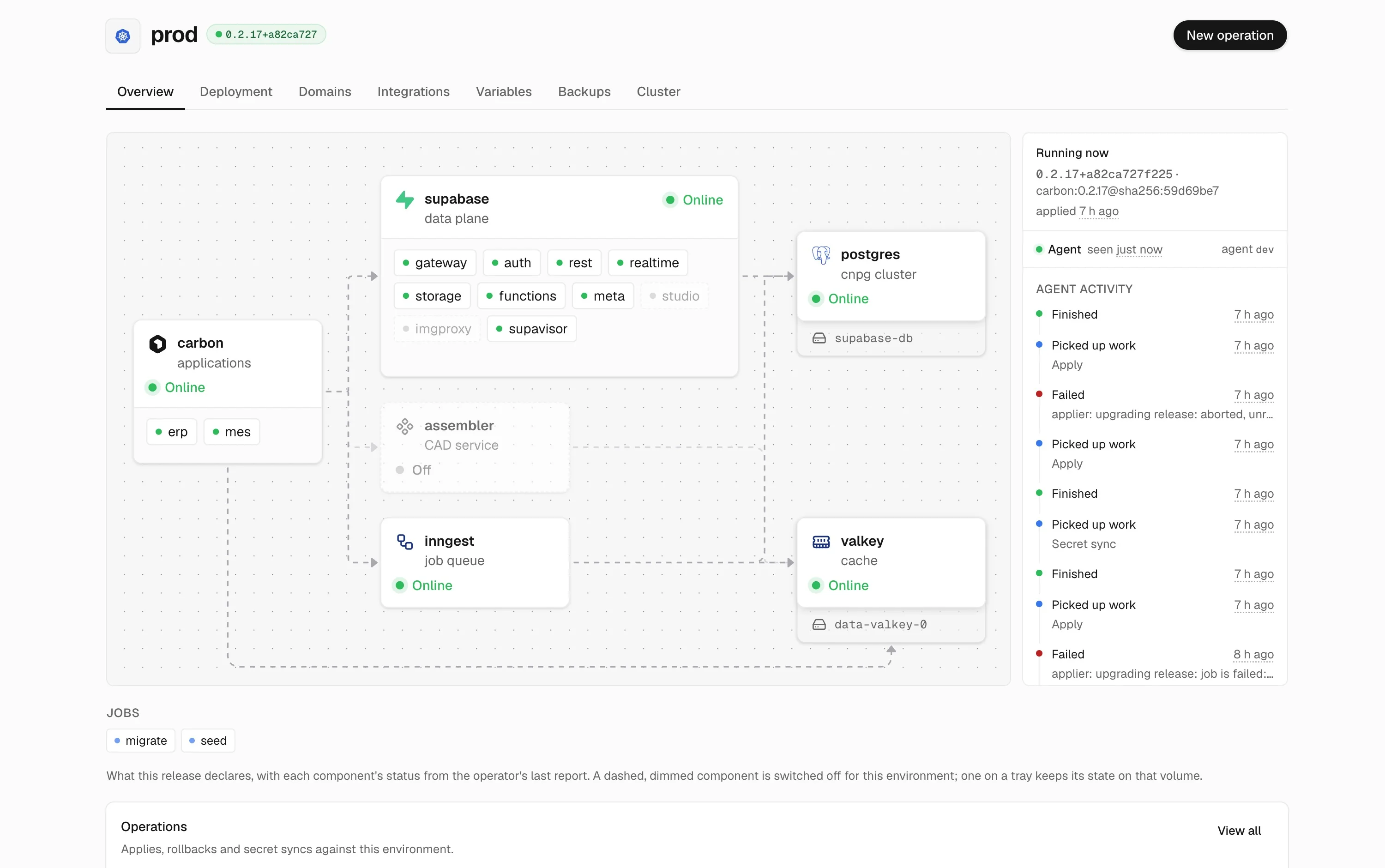Select the disabled studio chip
Viewport: 1385px width, 868px height.
point(674,295)
